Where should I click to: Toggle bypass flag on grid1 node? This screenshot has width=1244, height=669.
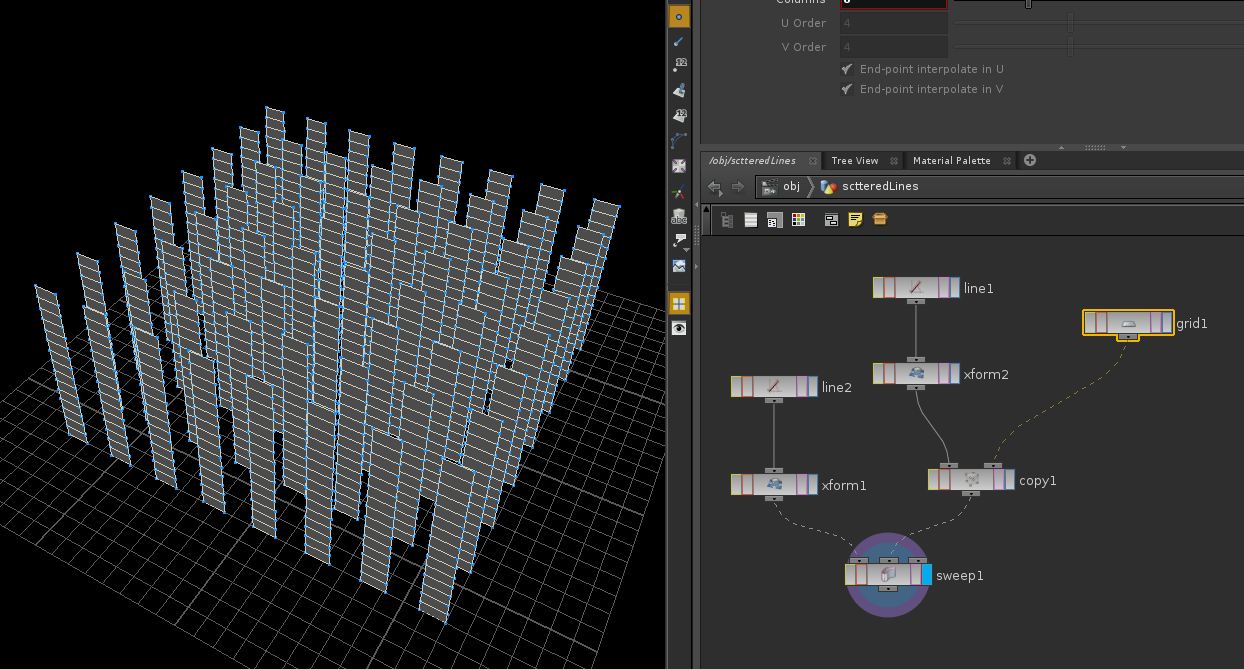[x=1090, y=323]
